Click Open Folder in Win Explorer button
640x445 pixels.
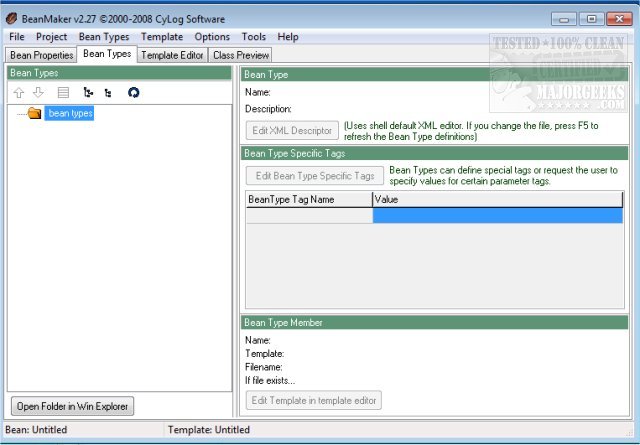coord(73,406)
